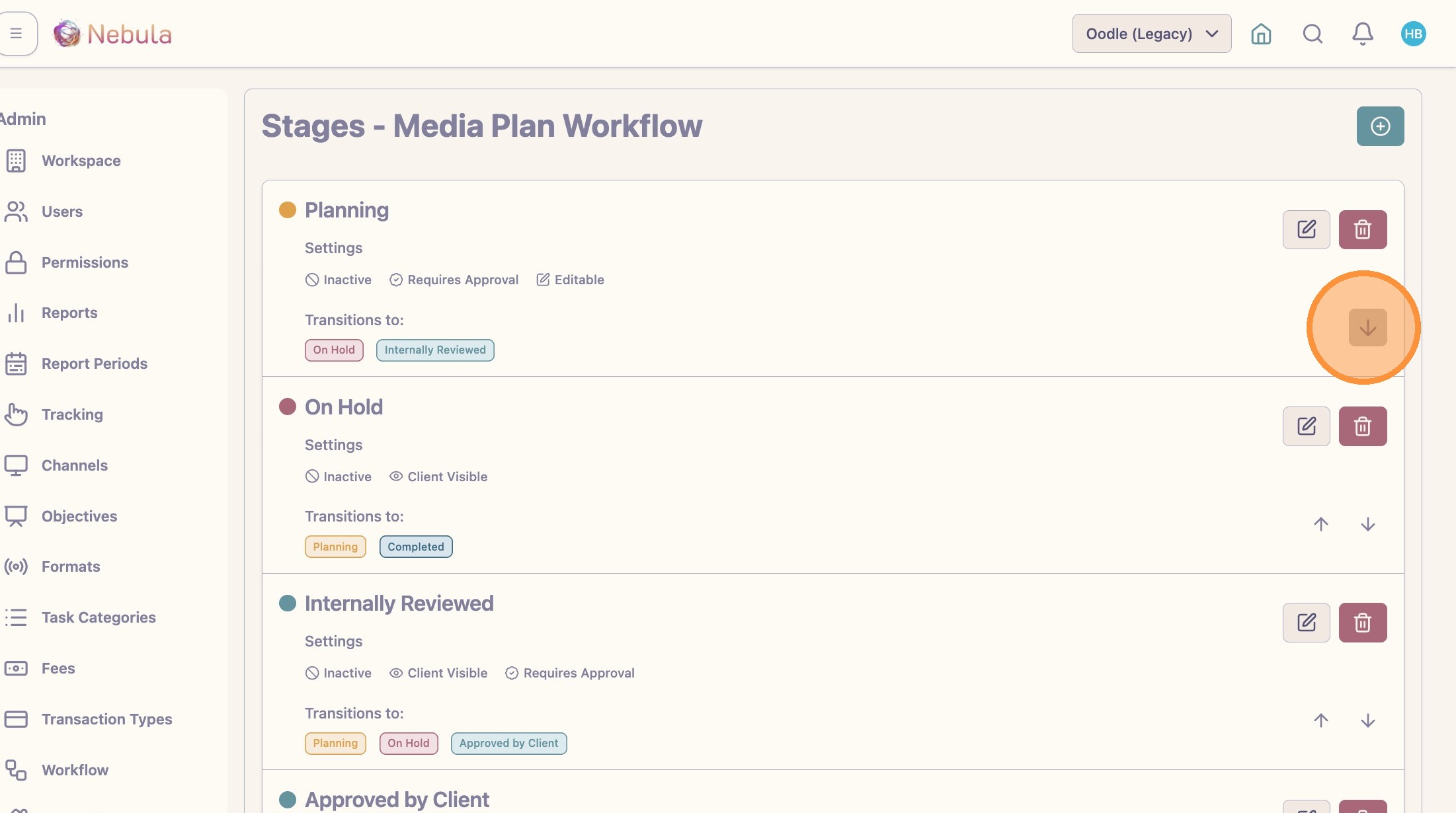Edit the On Hold stage

point(1306,426)
